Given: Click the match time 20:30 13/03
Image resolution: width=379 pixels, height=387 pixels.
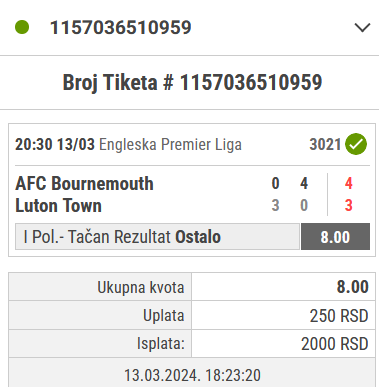Looking at the screenshot, I should pyautogui.click(x=55, y=144).
